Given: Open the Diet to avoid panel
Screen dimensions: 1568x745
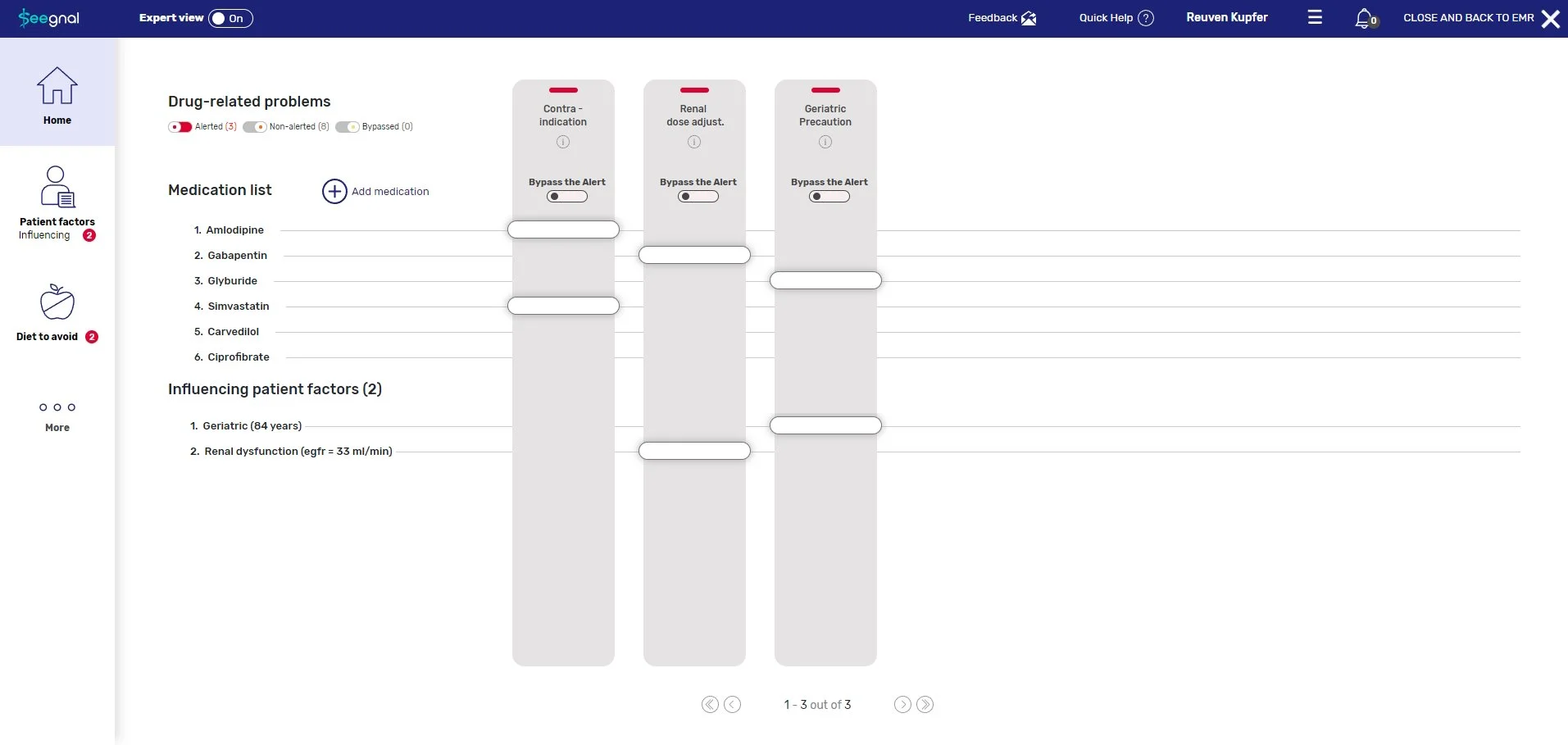Looking at the screenshot, I should (57, 312).
